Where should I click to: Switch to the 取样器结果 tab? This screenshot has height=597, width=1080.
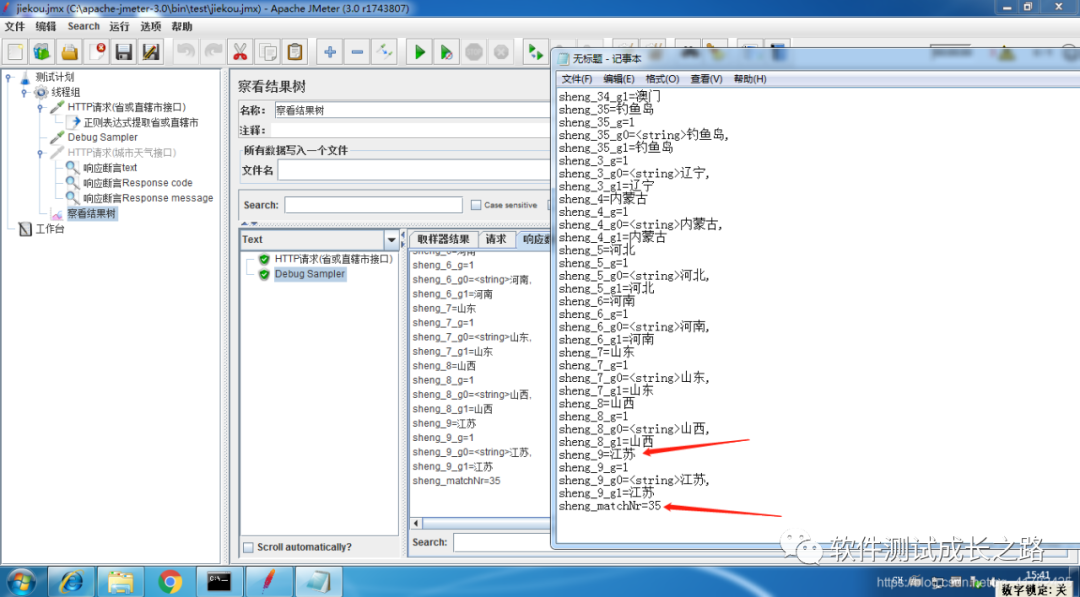(443, 239)
